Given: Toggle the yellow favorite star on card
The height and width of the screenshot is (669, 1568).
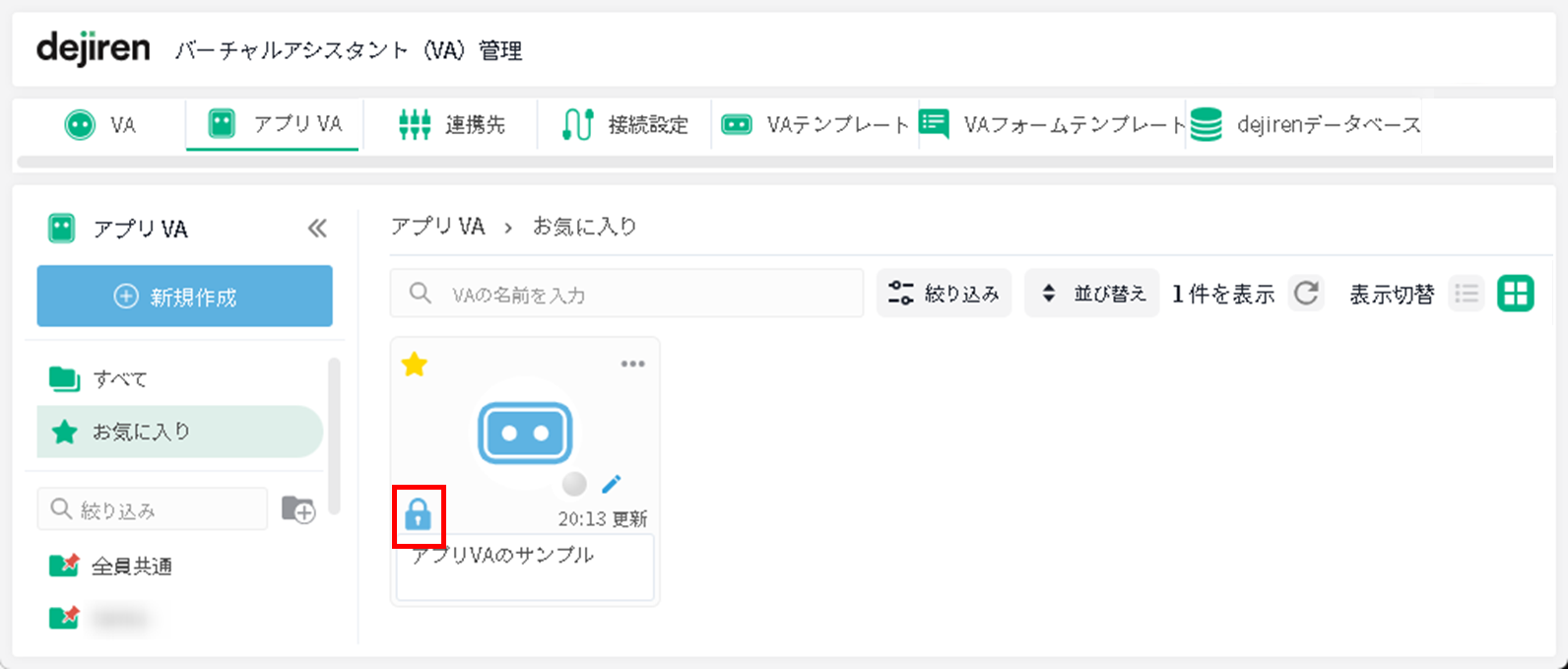Looking at the screenshot, I should click(415, 366).
